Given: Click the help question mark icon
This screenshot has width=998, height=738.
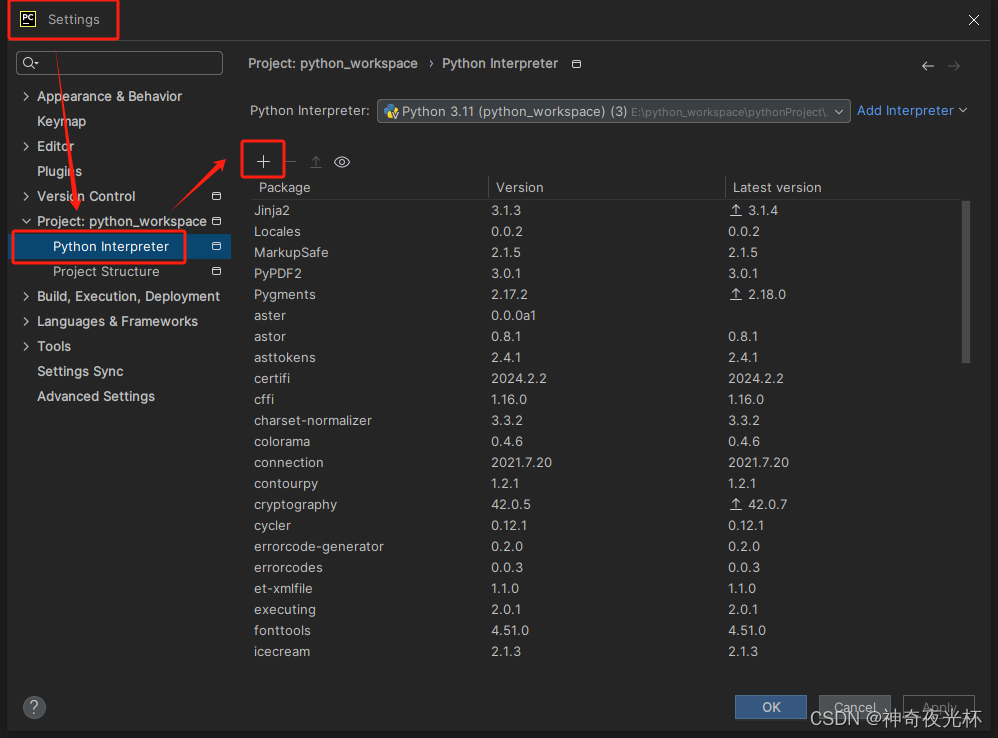Looking at the screenshot, I should pyautogui.click(x=34, y=706).
